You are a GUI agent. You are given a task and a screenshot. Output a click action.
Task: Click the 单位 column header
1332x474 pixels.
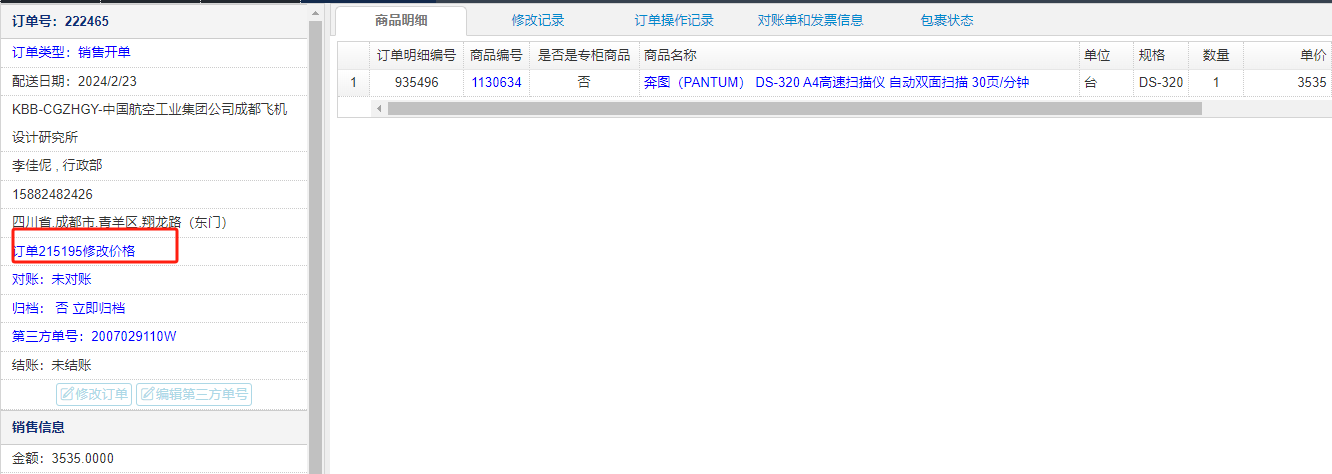pyautogui.click(x=1104, y=55)
